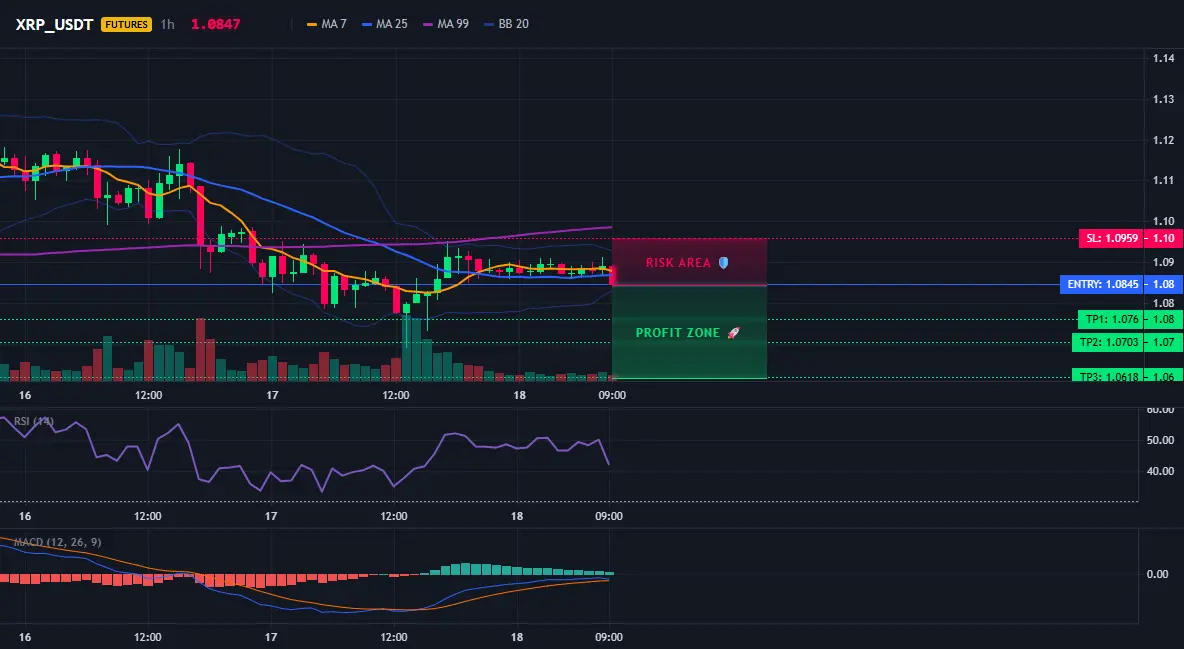Click the 1.11 price axis label

point(1164,180)
